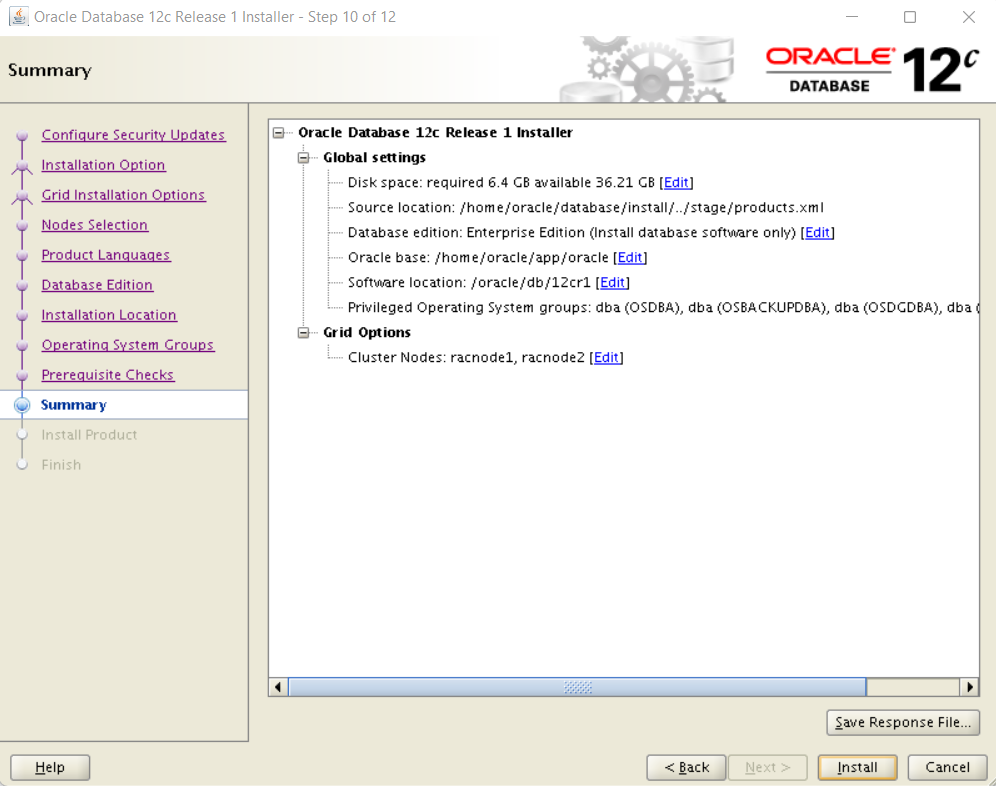Click the horizontal scrollbar right arrow

pyautogui.click(x=969, y=687)
